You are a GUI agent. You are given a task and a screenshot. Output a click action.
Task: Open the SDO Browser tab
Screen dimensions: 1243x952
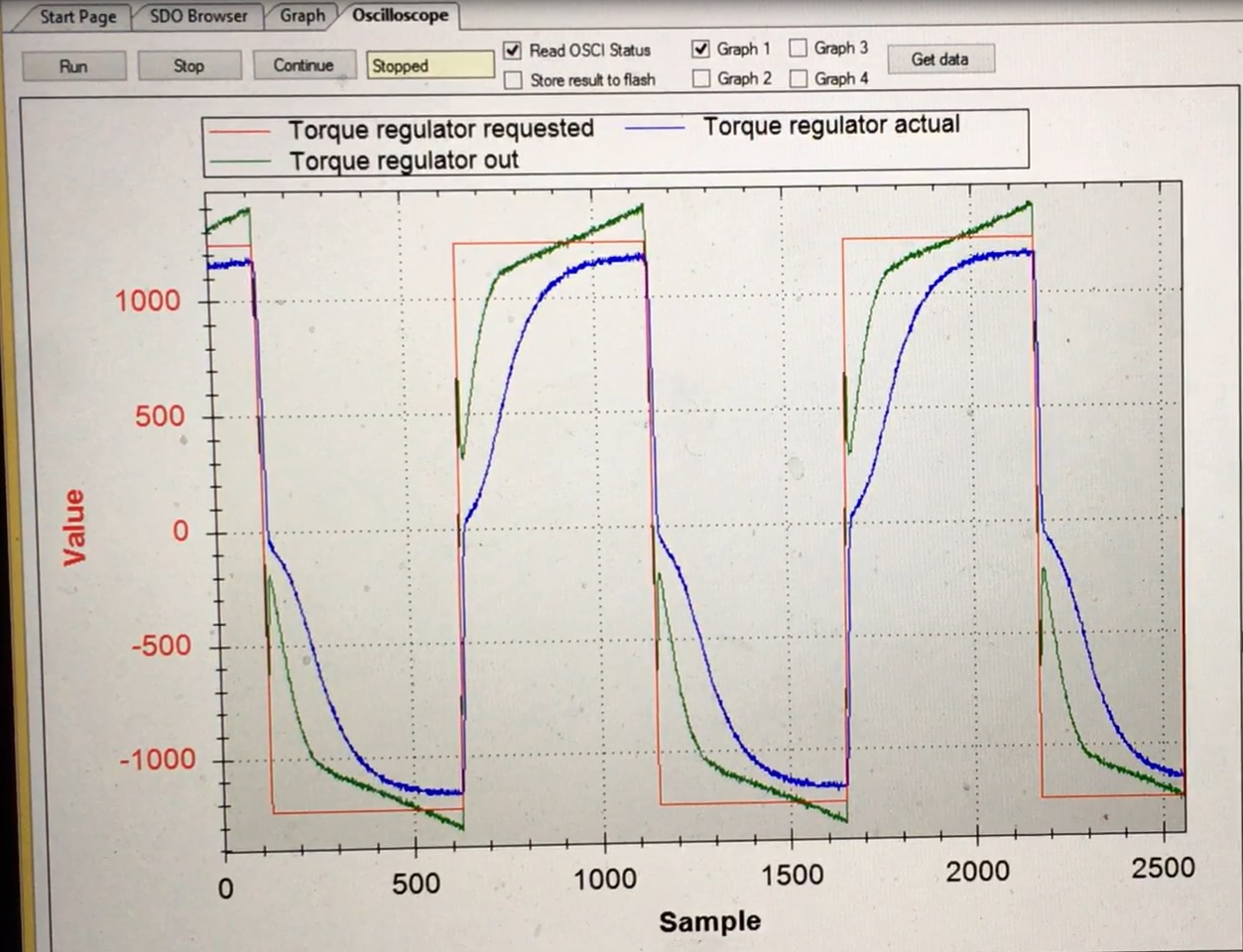tap(198, 16)
